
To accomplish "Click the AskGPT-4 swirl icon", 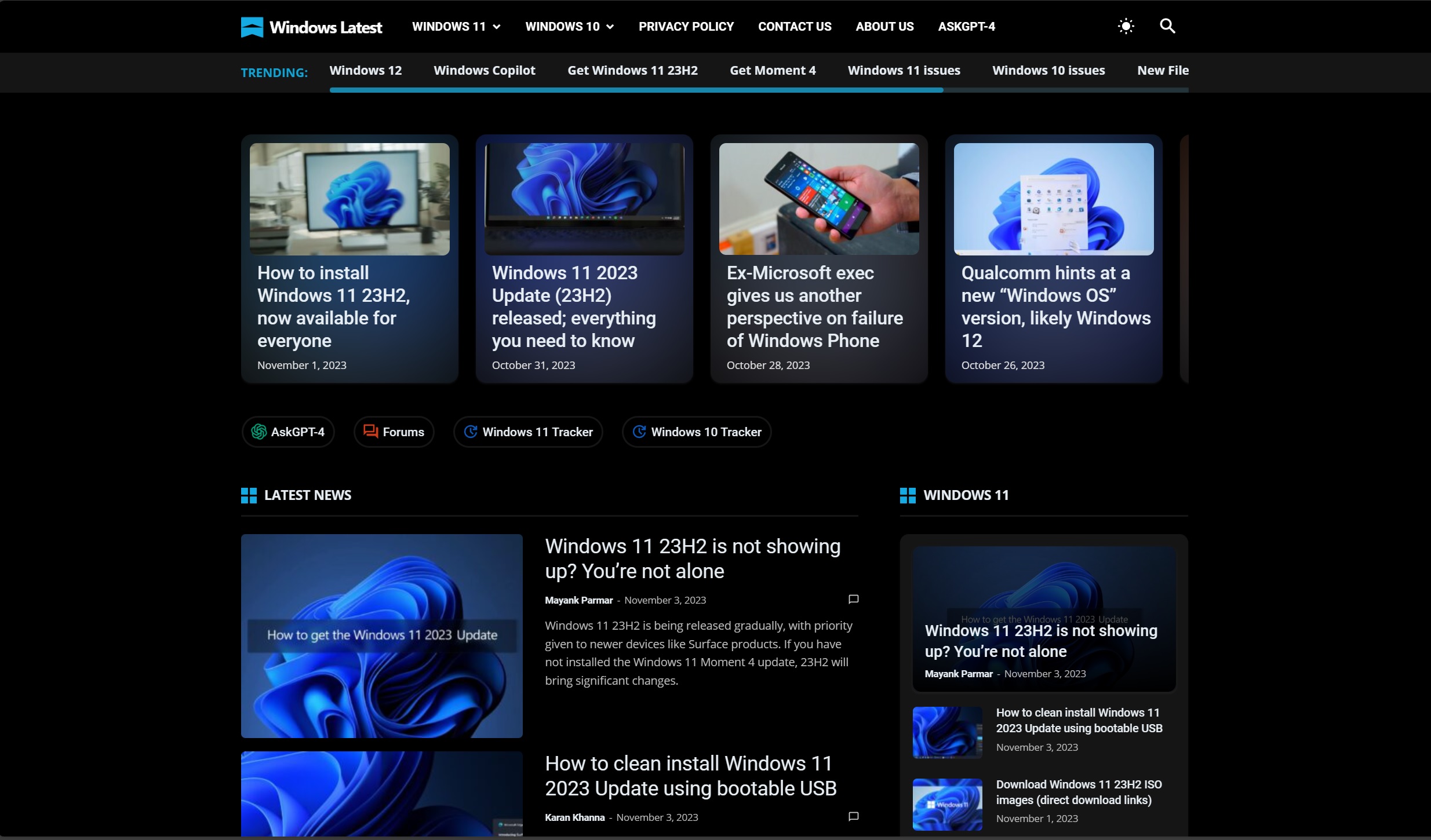I will click(x=258, y=432).
